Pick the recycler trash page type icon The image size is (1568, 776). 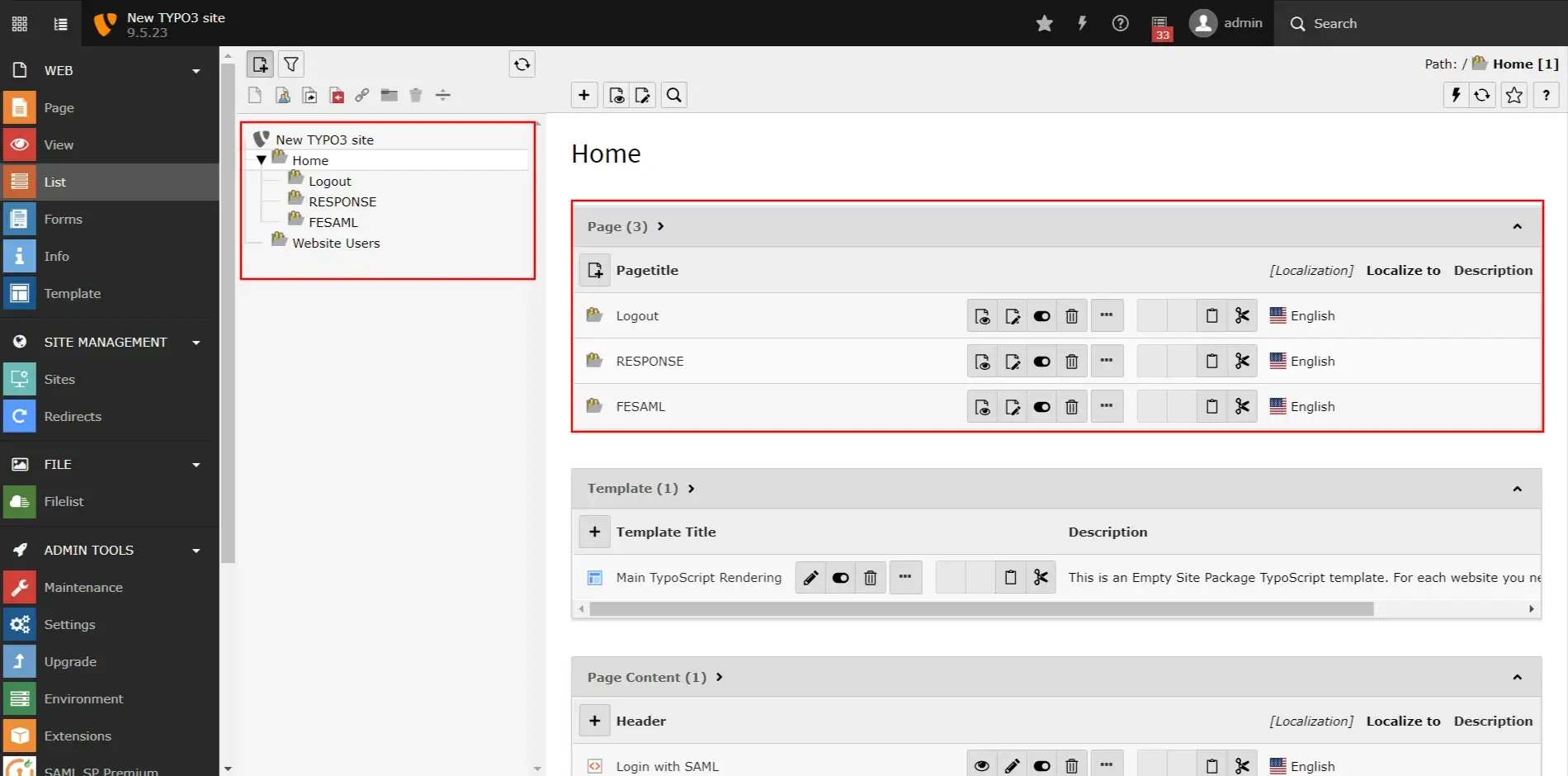[x=416, y=96]
